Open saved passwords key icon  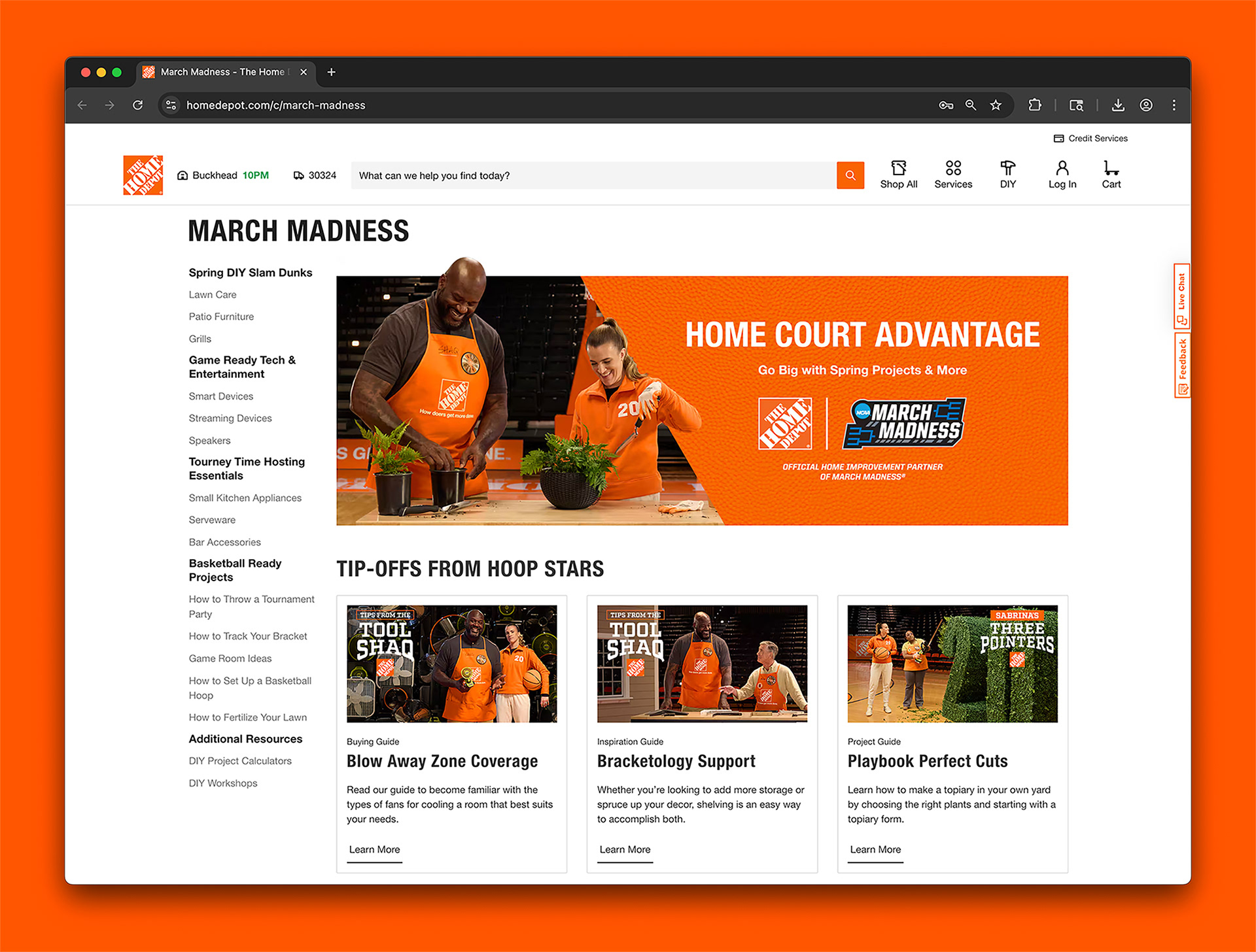(946, 105)
